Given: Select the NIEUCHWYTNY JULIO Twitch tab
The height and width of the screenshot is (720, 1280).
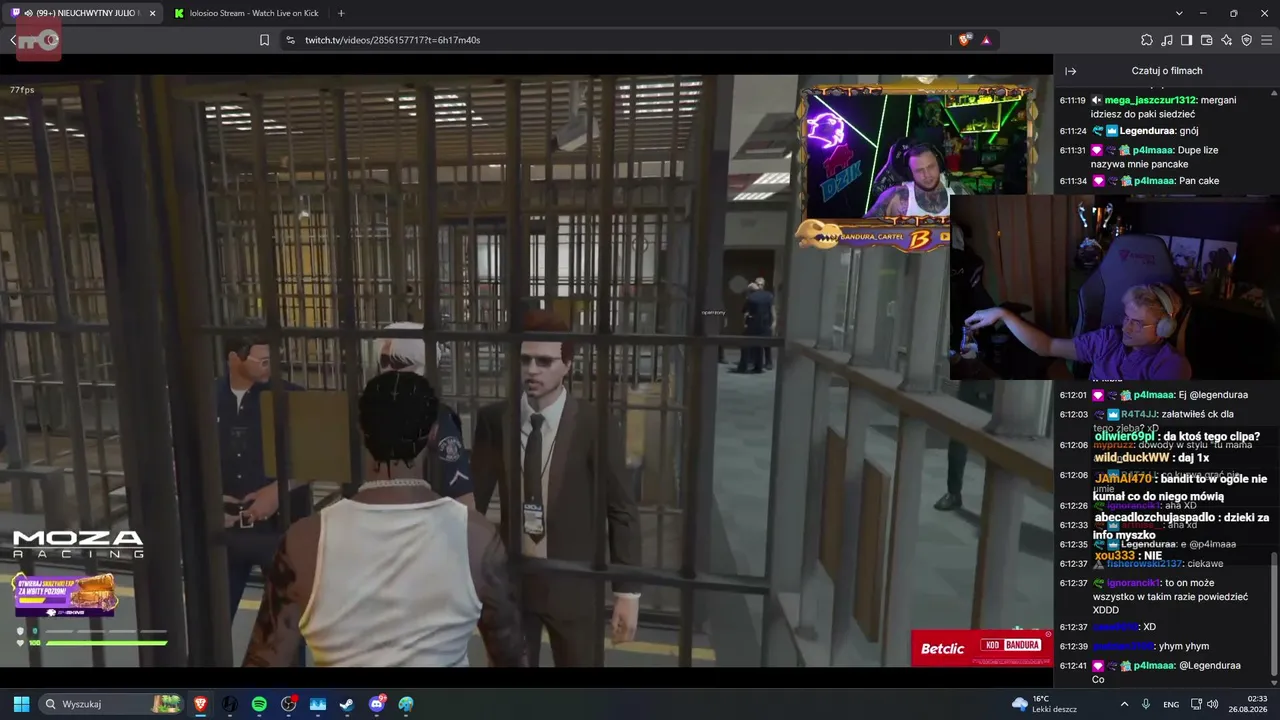Looking at the screenshot, I should click(x=83, y=13).
